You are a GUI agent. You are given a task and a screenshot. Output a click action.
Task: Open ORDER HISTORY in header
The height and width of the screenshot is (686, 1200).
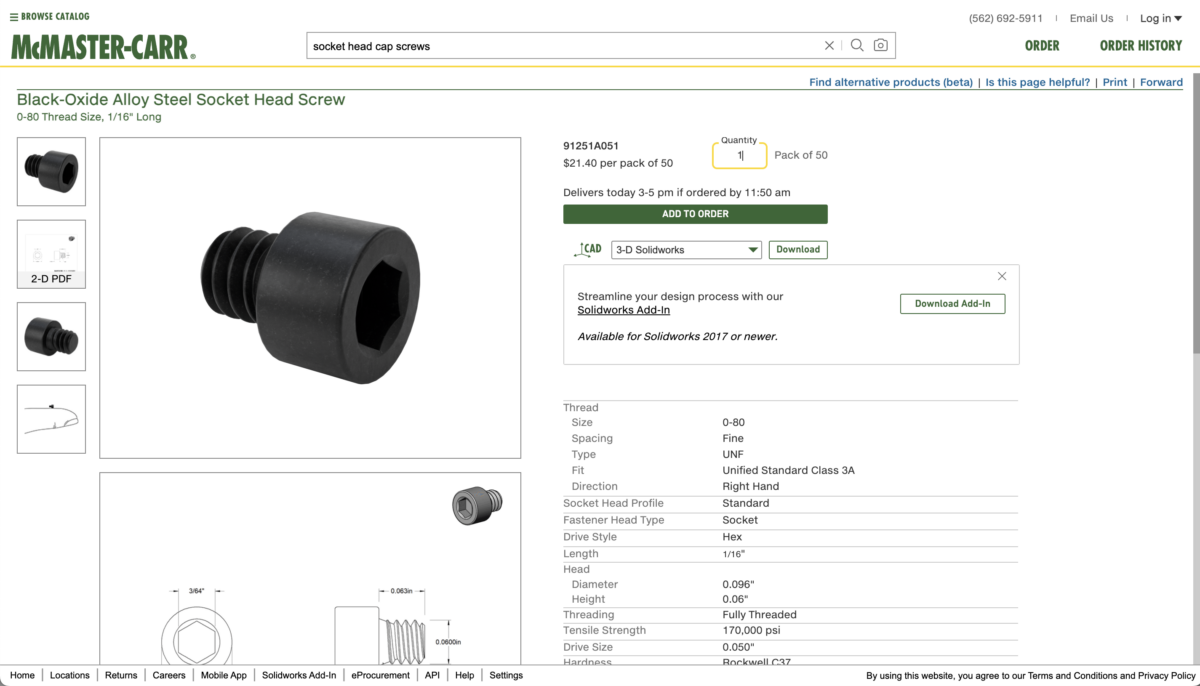pos(1140,45)
